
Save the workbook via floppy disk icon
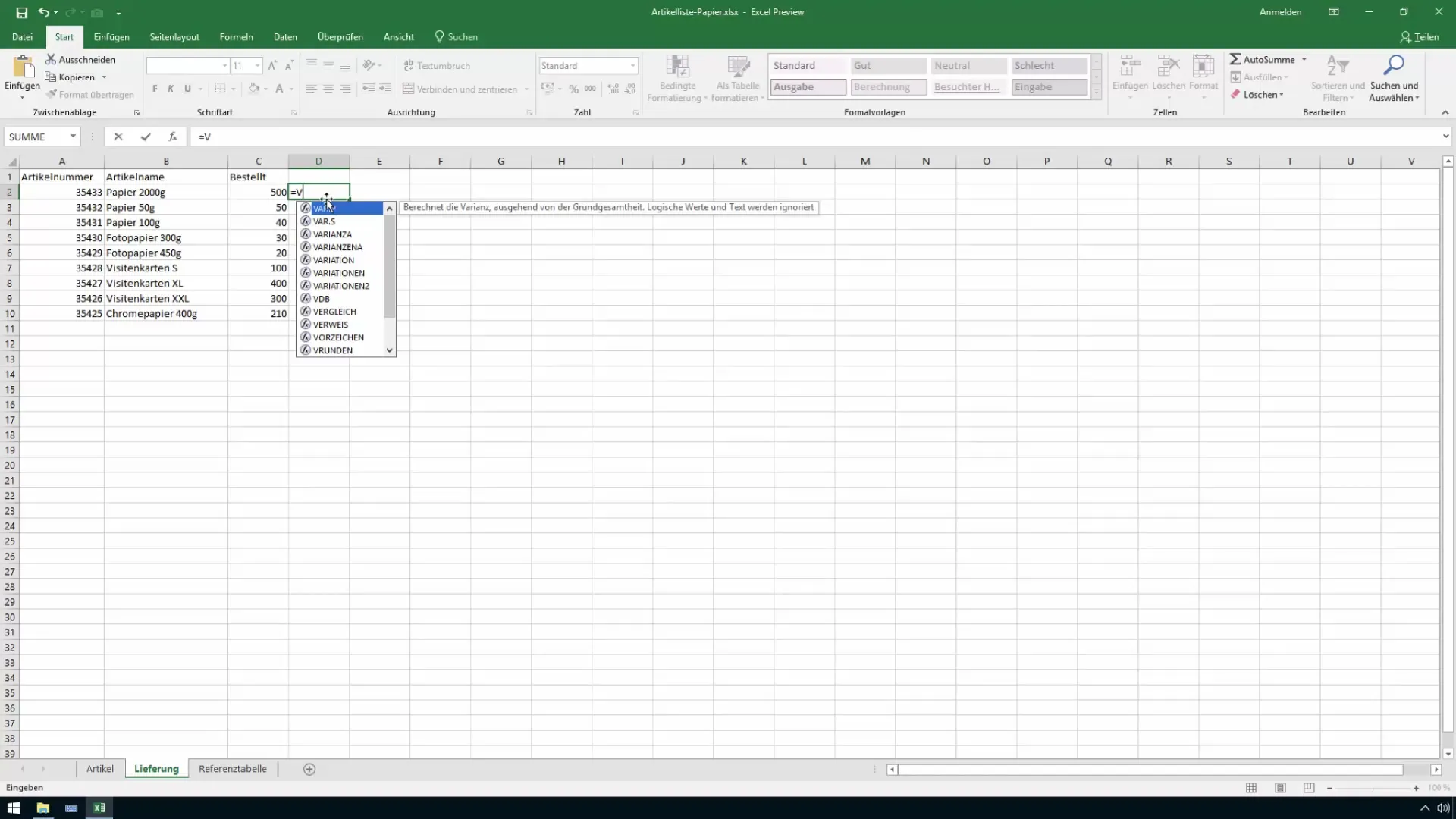pos(22,12)
